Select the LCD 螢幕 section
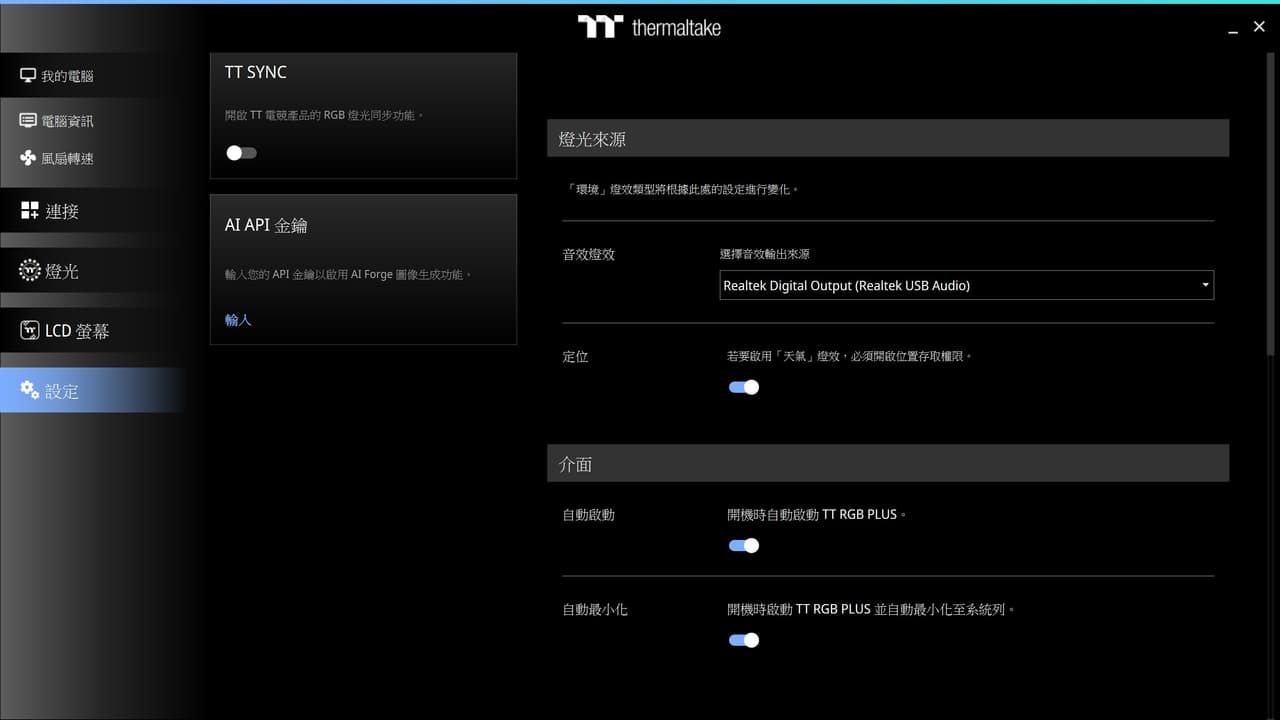1280x720 pixels. 93,331
